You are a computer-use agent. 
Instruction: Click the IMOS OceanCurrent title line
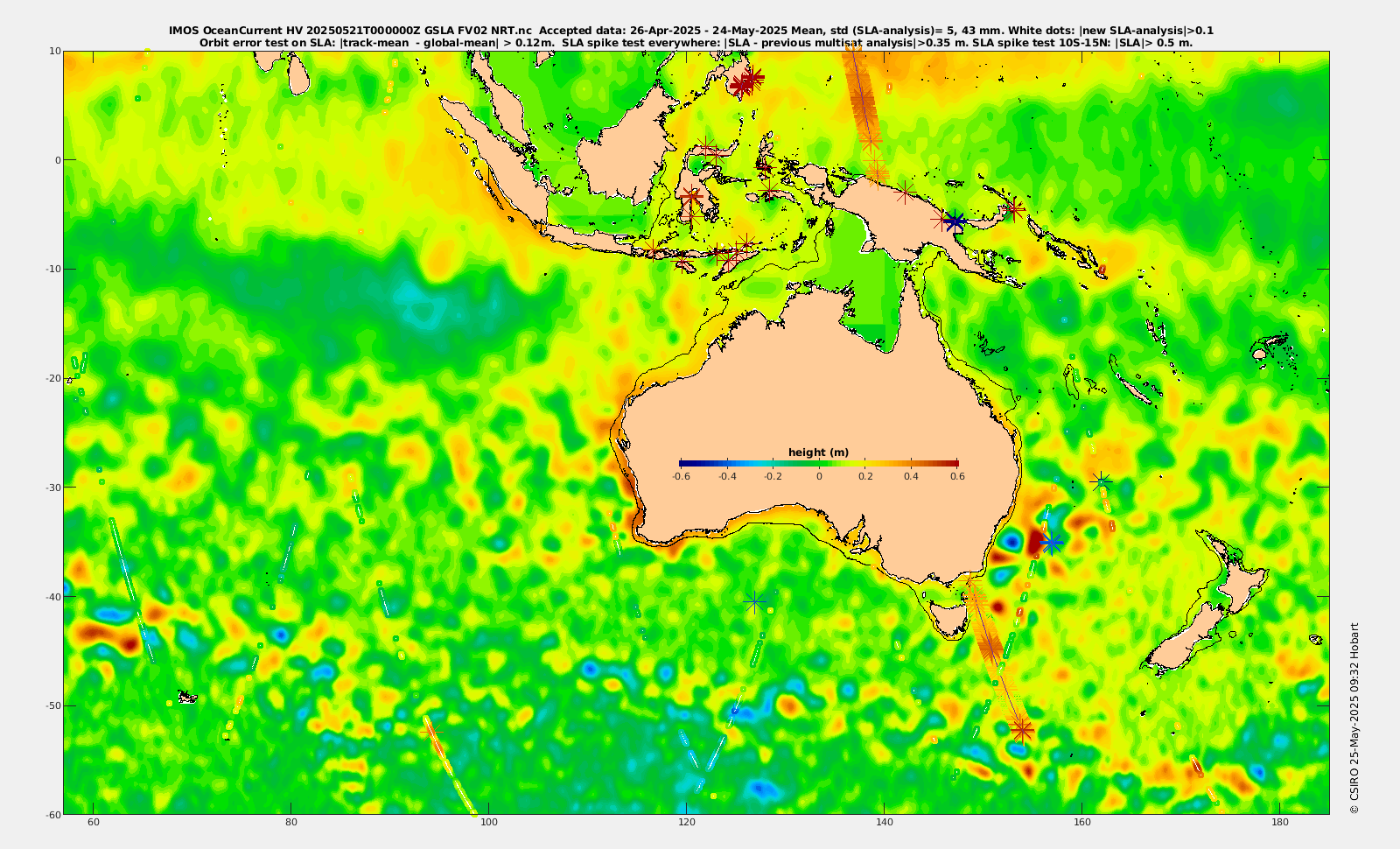[x=691, y=31]
